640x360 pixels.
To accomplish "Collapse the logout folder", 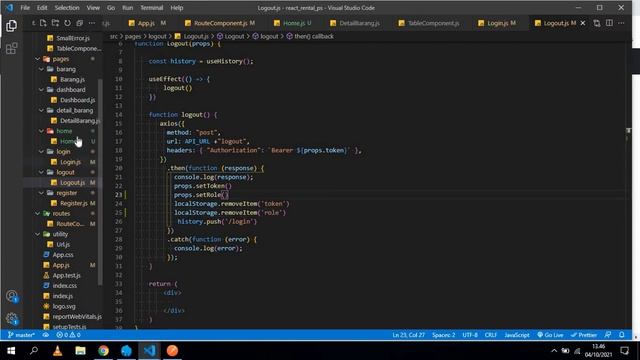I will 65,172.
